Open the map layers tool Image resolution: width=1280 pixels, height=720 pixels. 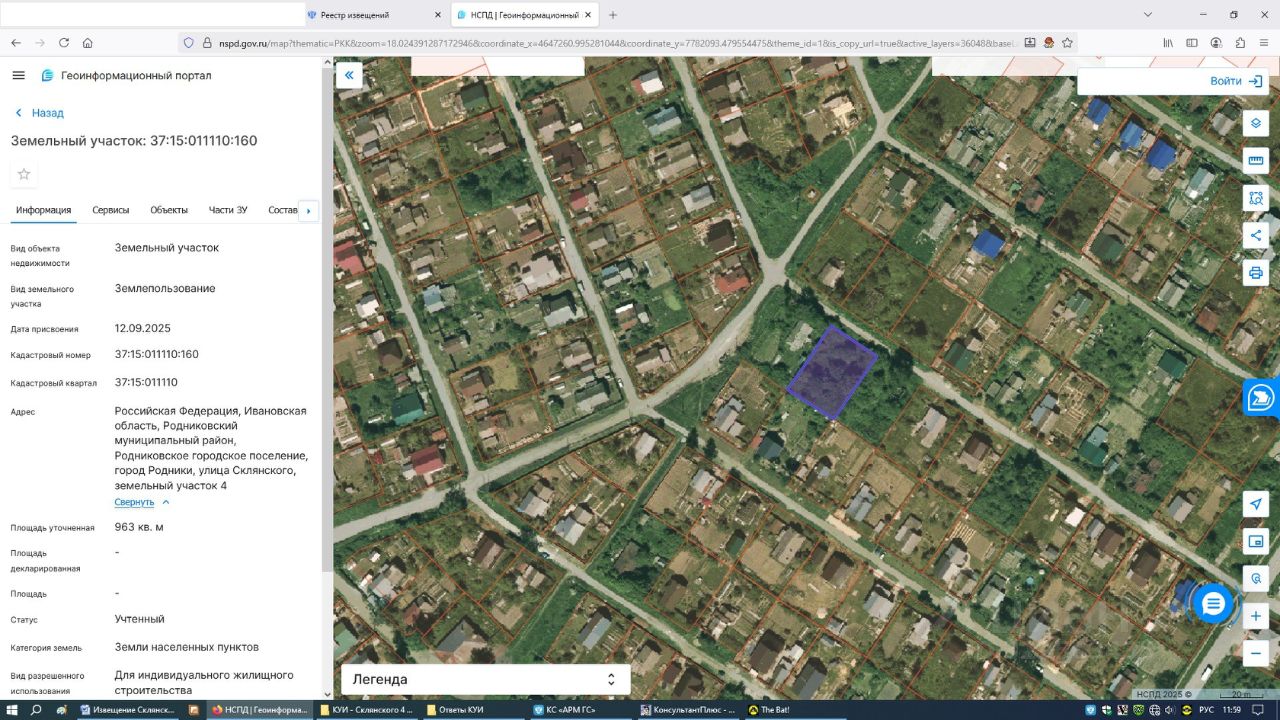[x=1256, y=123]
